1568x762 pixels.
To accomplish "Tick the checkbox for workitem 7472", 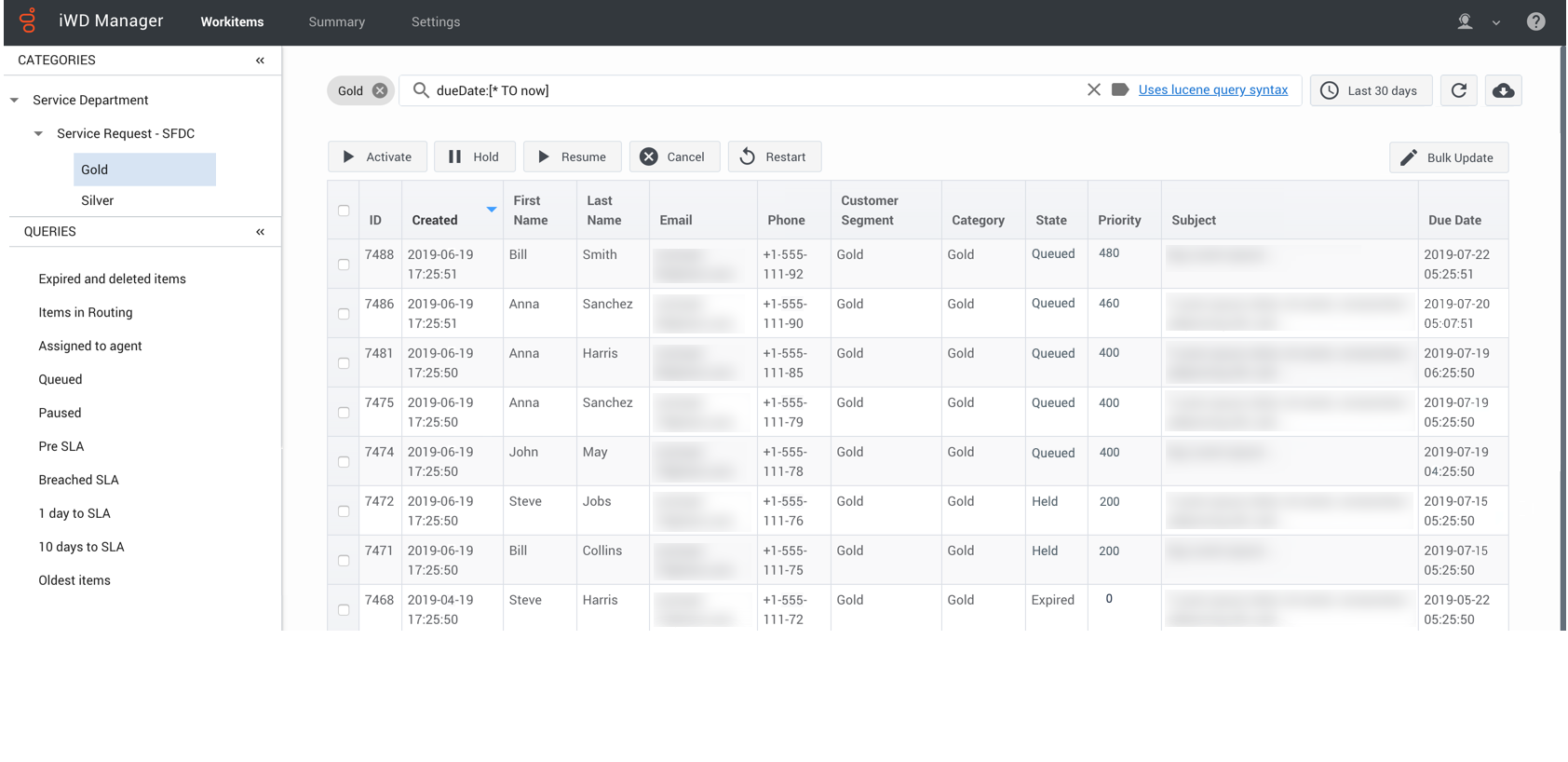I will [344, 511].
